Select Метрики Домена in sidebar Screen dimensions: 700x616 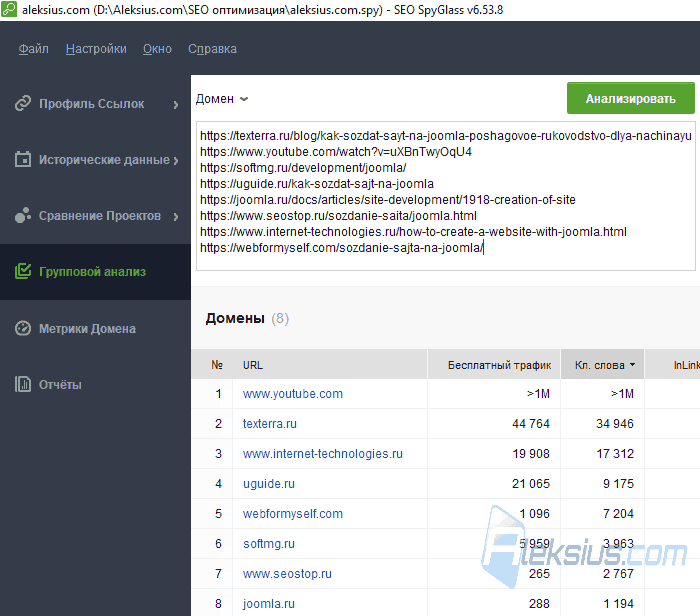click(96, 329)
